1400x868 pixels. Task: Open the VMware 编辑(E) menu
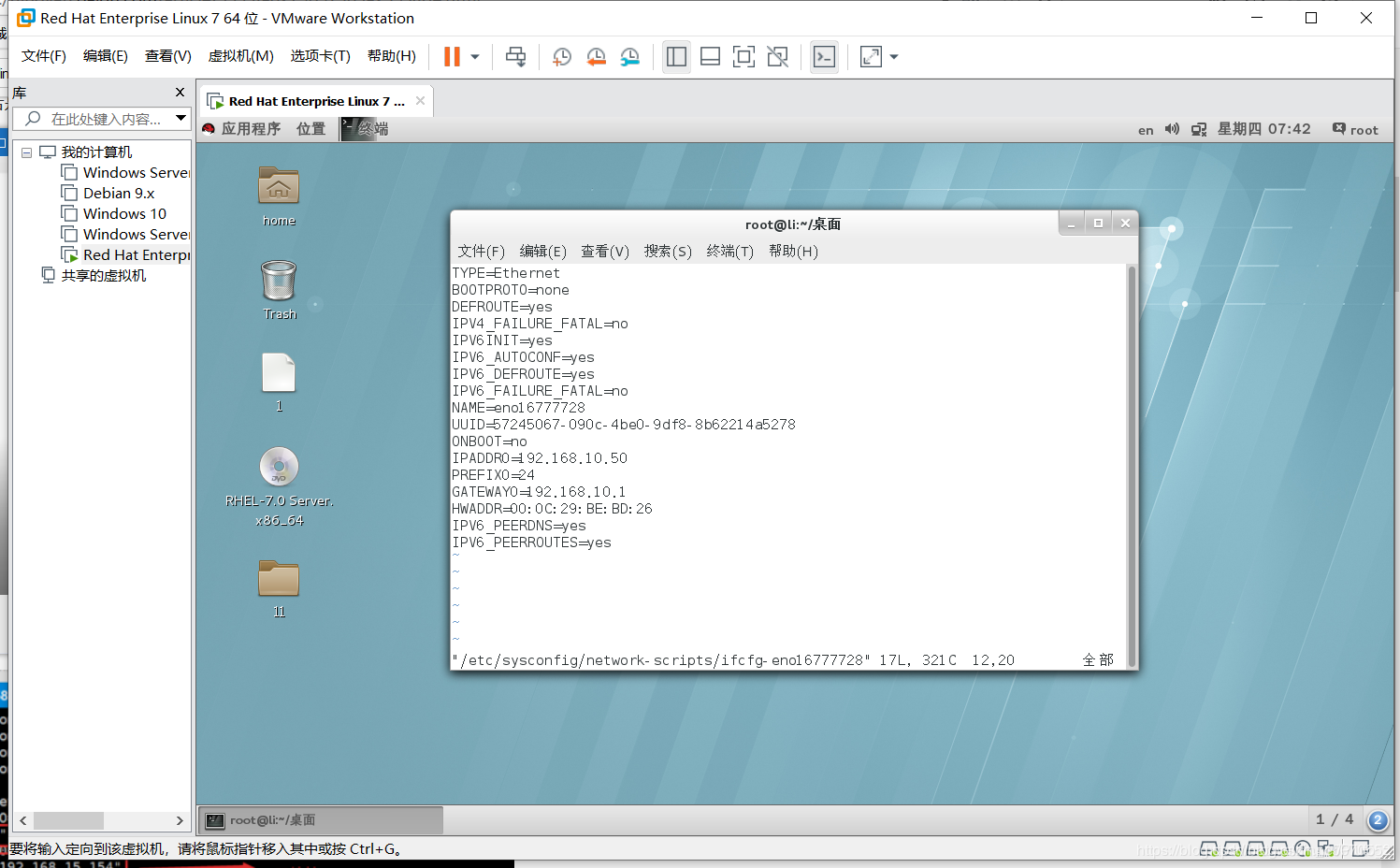pyautogui.click(x=106, y=56)
